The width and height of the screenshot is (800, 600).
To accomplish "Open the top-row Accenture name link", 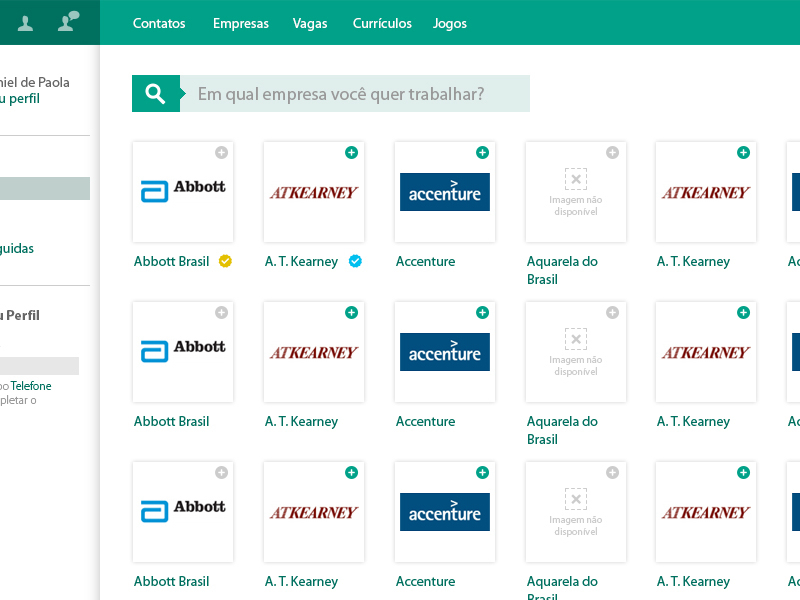I will (426, 261).
